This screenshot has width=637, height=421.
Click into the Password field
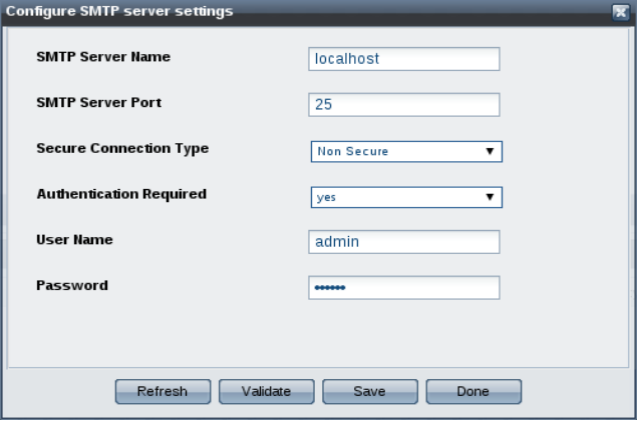coord(404,288)
